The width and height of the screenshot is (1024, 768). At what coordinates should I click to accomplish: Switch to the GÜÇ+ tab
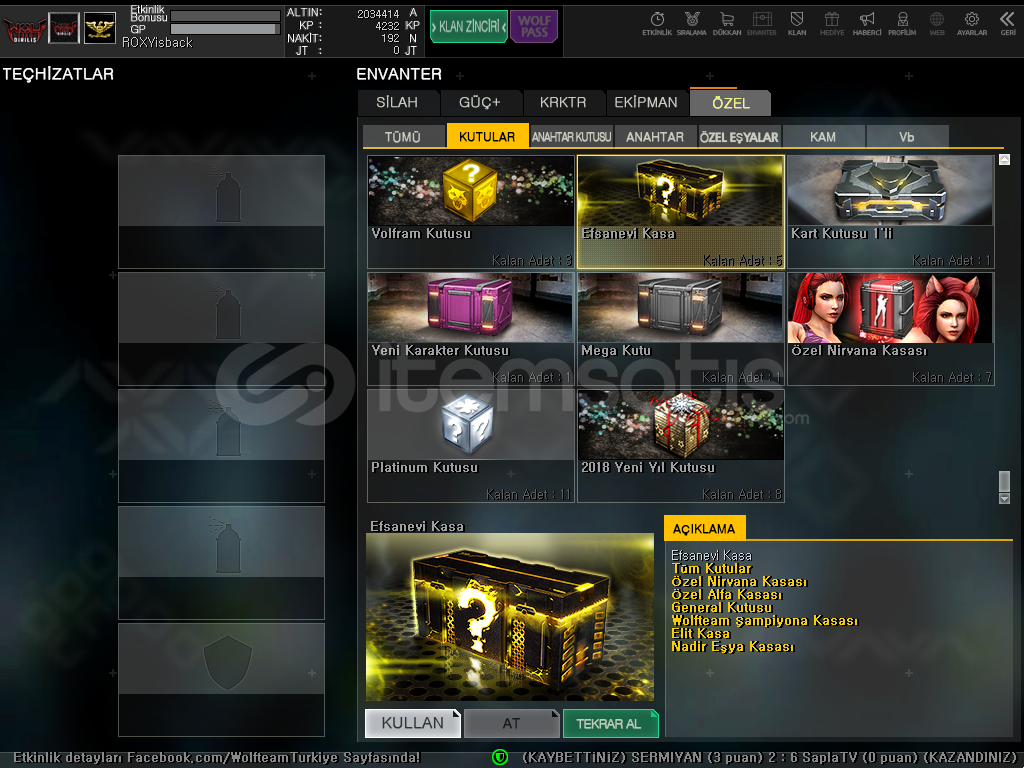[x=480, y=103]
